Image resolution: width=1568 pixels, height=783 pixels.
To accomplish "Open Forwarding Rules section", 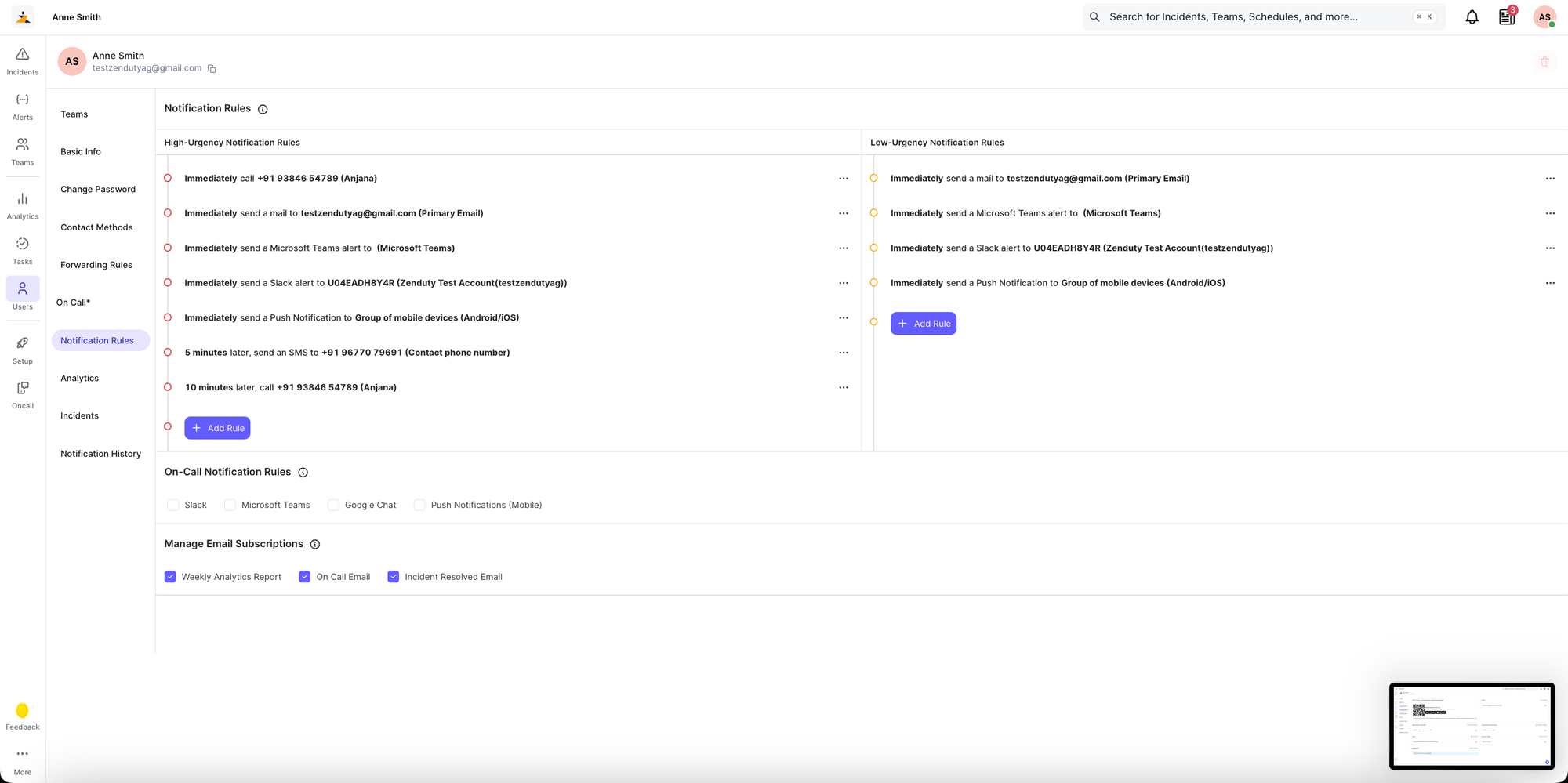I will coord(96,265).
